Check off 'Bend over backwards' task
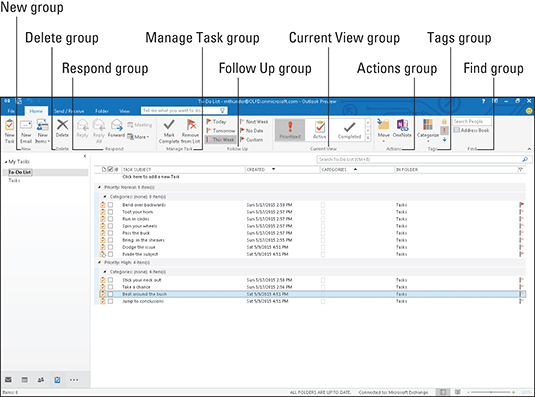 [x=111, y=205]
